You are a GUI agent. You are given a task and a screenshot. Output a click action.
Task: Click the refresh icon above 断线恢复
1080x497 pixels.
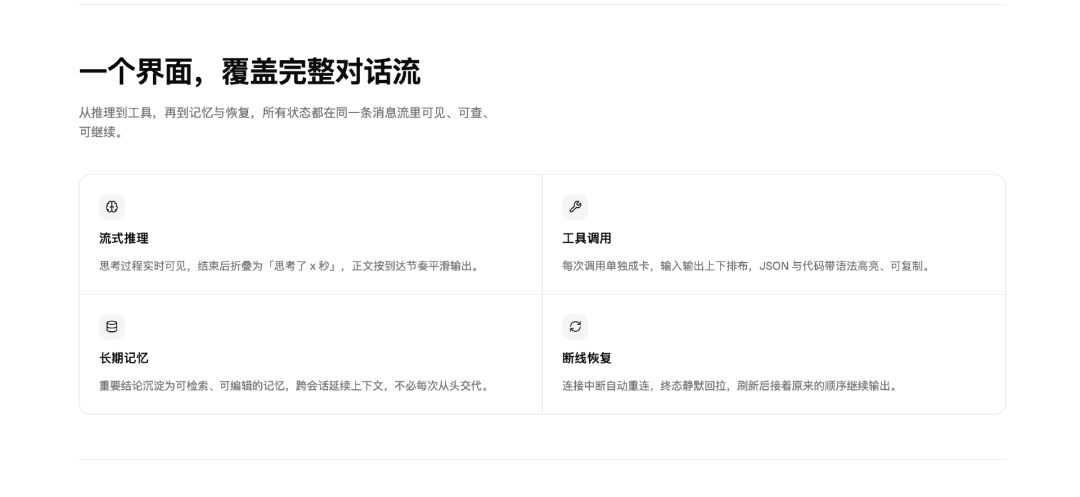(575, 326)
